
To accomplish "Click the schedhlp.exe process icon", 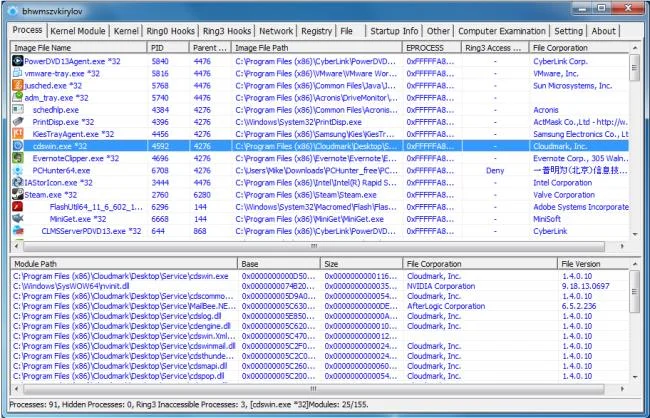I will pyautogui.click(x=17, y=109).
